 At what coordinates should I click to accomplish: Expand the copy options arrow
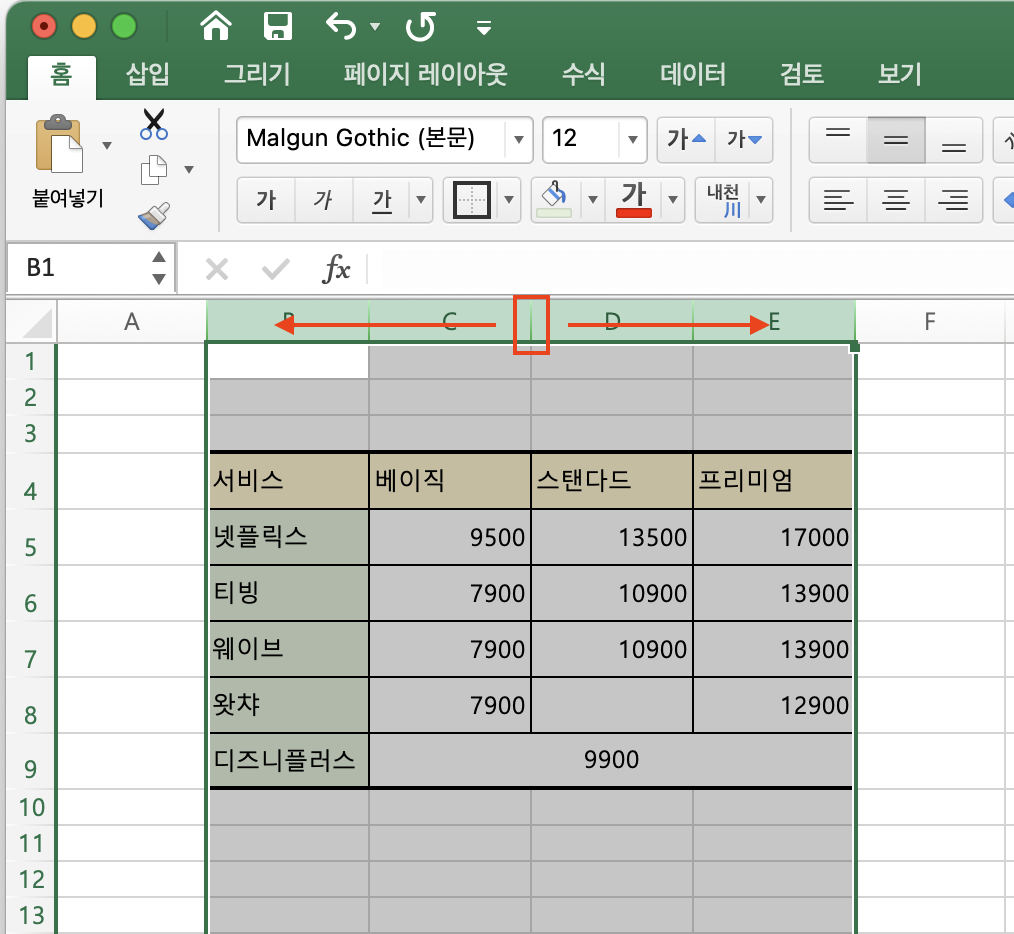(x=189, y=169)
